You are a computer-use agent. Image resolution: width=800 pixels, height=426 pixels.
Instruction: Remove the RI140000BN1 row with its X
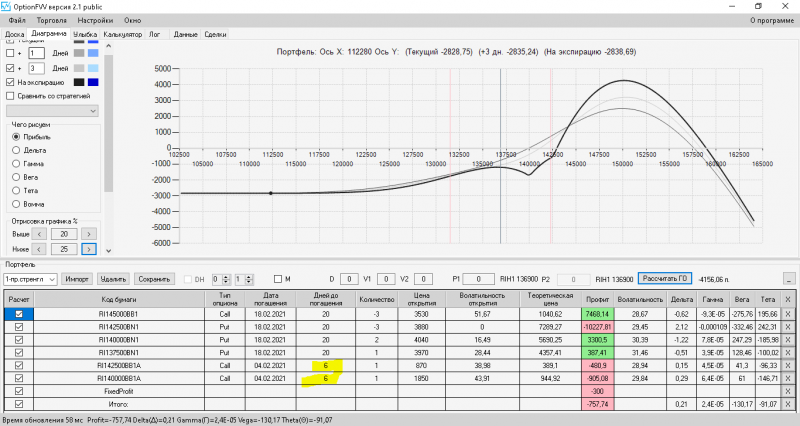(788, 340)
